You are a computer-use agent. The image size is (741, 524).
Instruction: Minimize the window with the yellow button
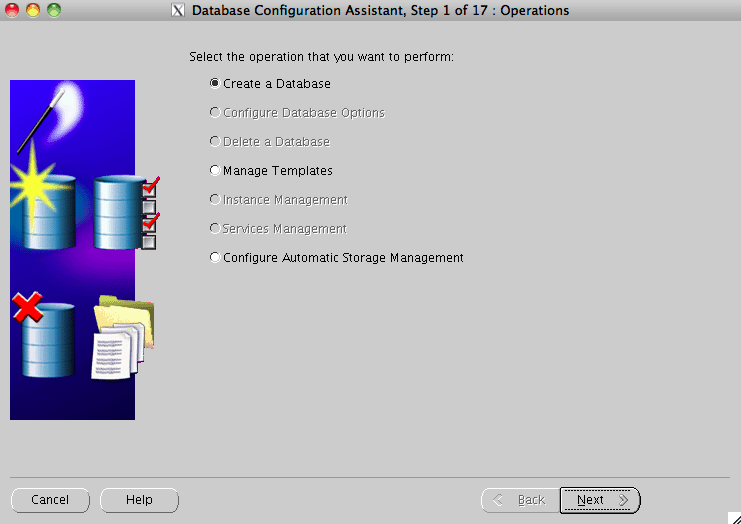33,11
